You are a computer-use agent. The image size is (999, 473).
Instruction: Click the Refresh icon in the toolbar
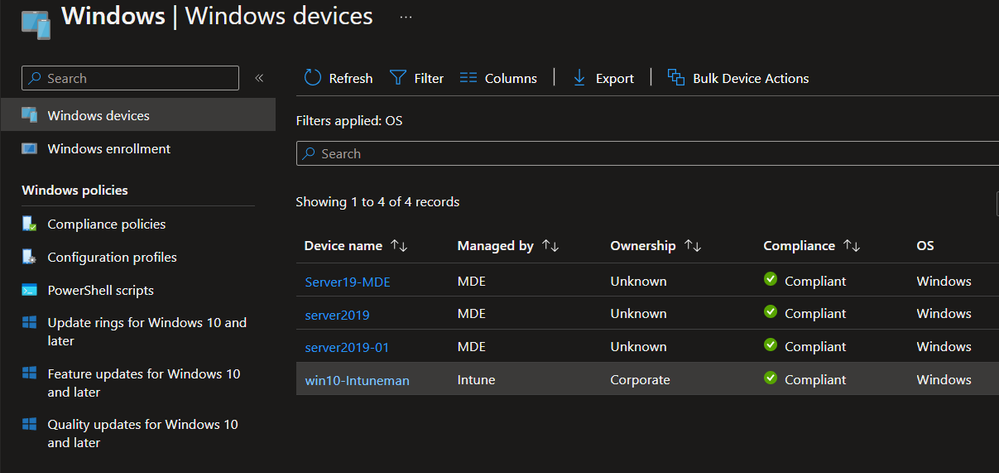(x=313, y=78)
